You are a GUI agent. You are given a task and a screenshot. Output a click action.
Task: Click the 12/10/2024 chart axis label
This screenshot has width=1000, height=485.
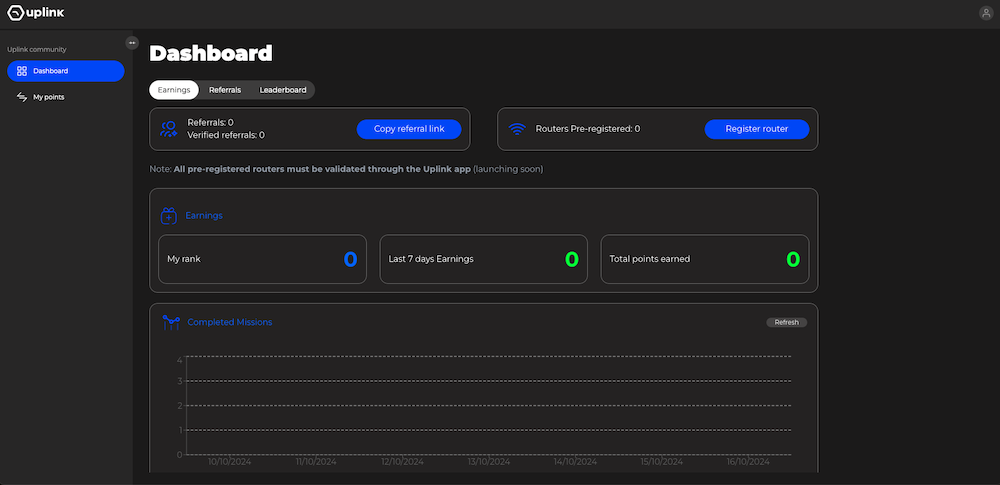402,462
